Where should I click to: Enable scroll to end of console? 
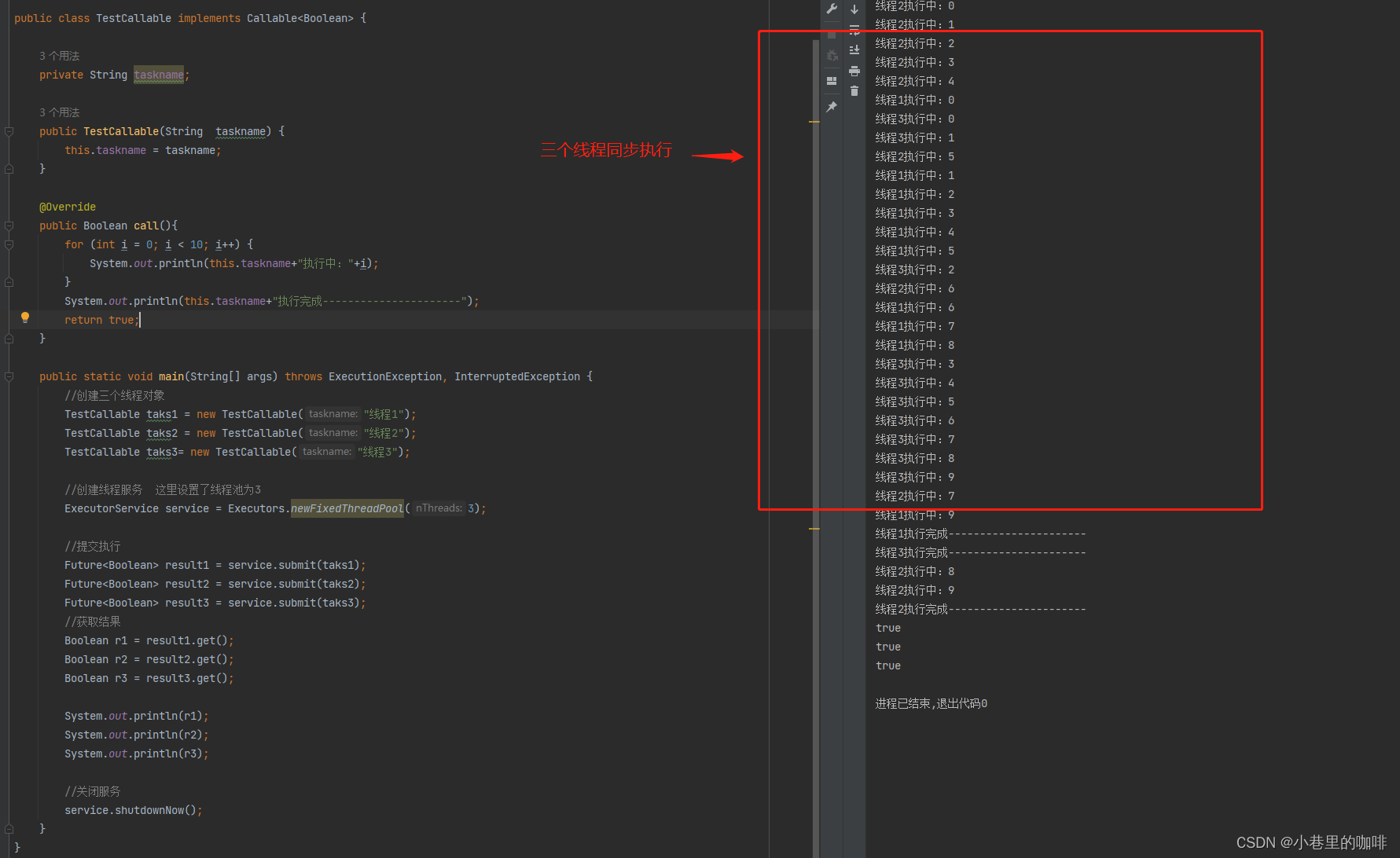click(854, 50)
